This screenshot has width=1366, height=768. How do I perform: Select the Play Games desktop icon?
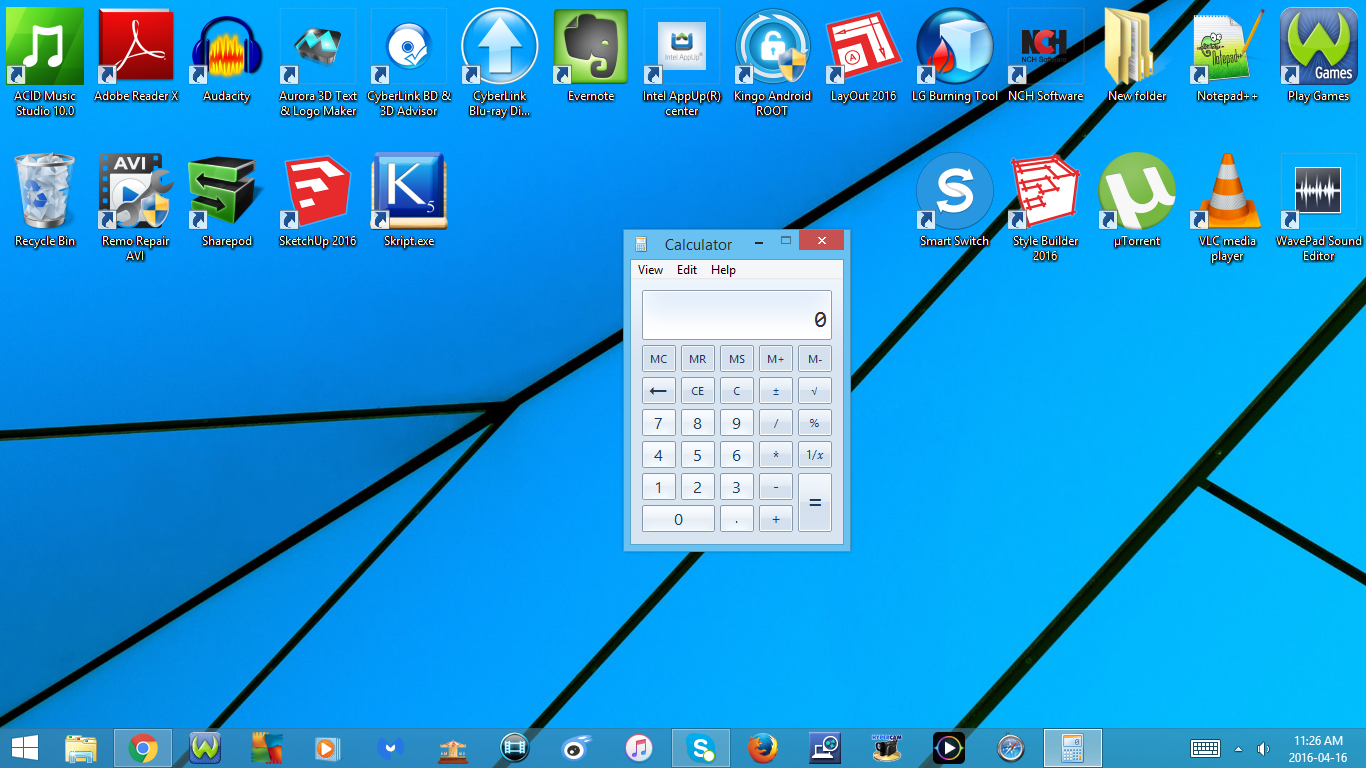point(1319,47)
